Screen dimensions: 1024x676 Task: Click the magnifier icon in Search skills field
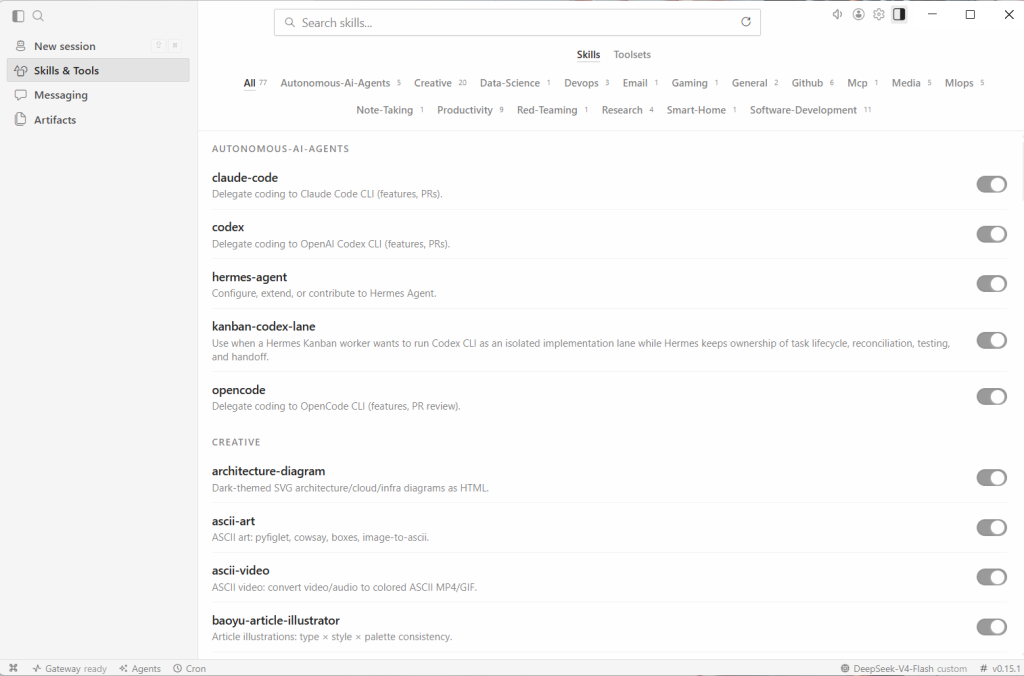click(x=289, y=23)
